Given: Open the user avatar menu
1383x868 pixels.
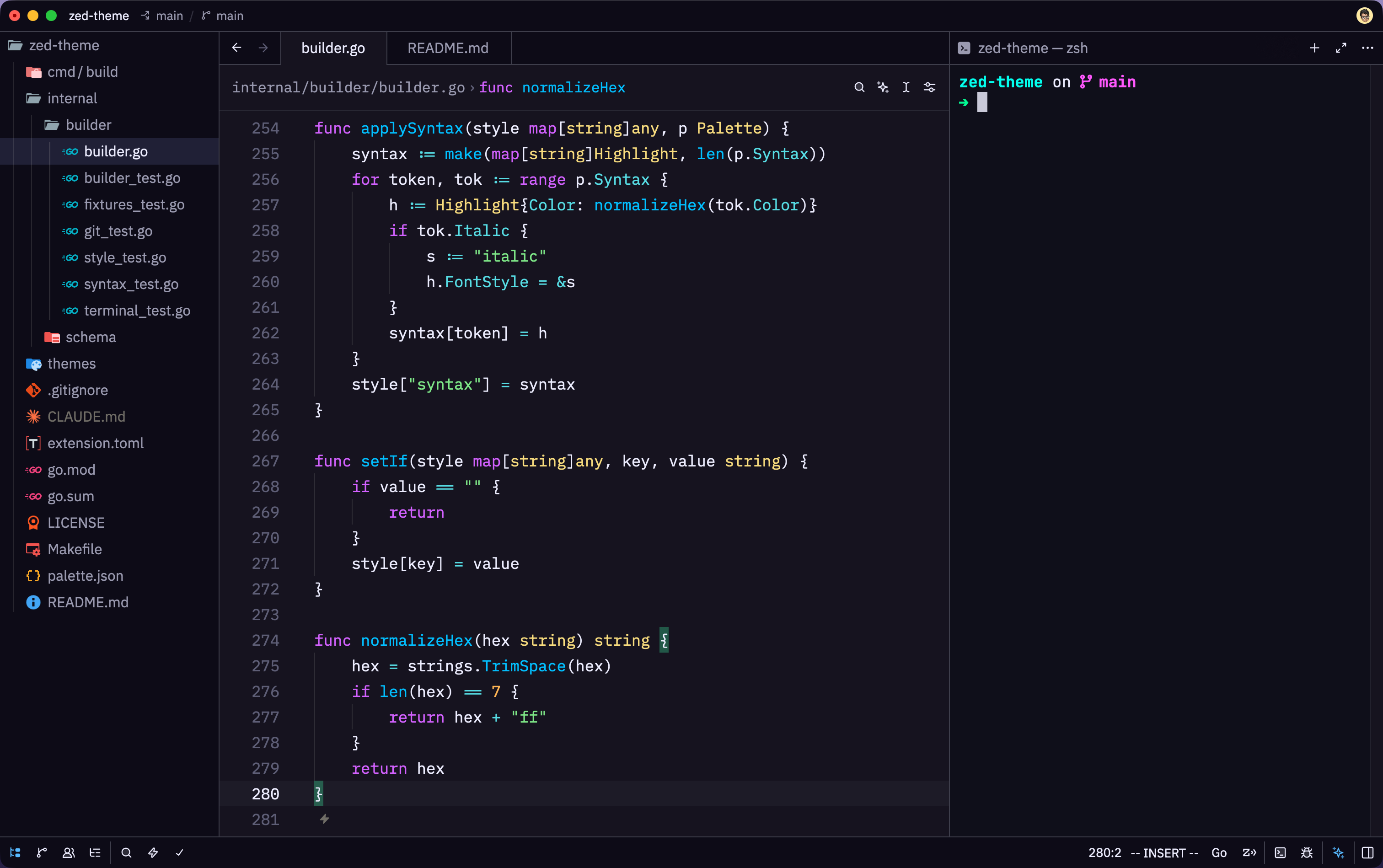Looking at the screenshot, I should (x=1364, y=16).
